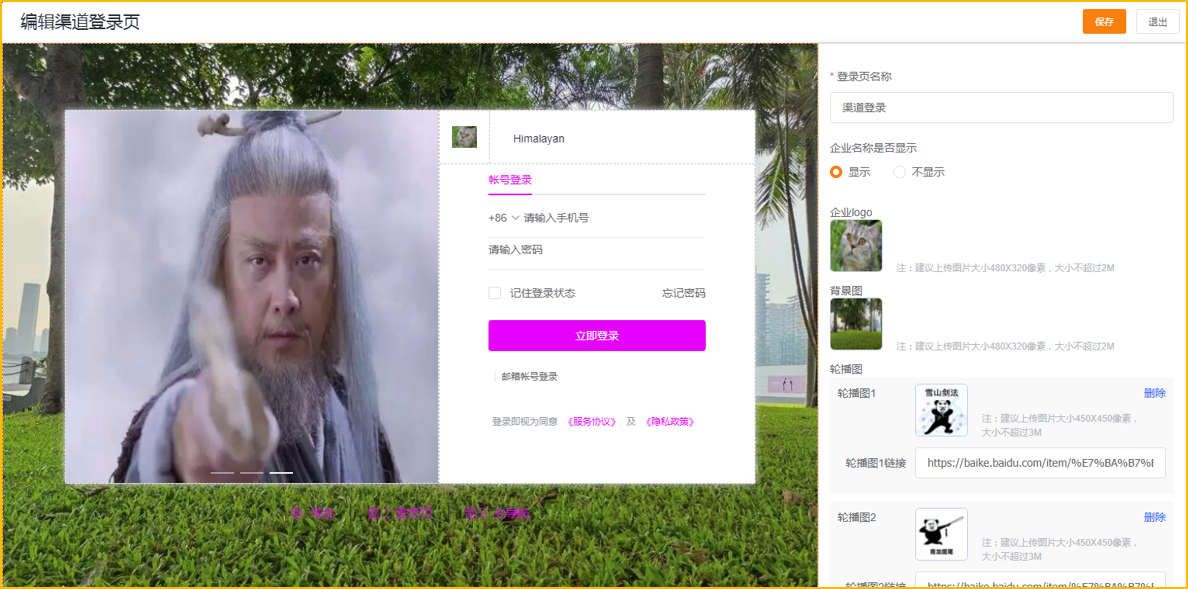
Task: Click the 退出 button
Action: tap(1158, 22)
